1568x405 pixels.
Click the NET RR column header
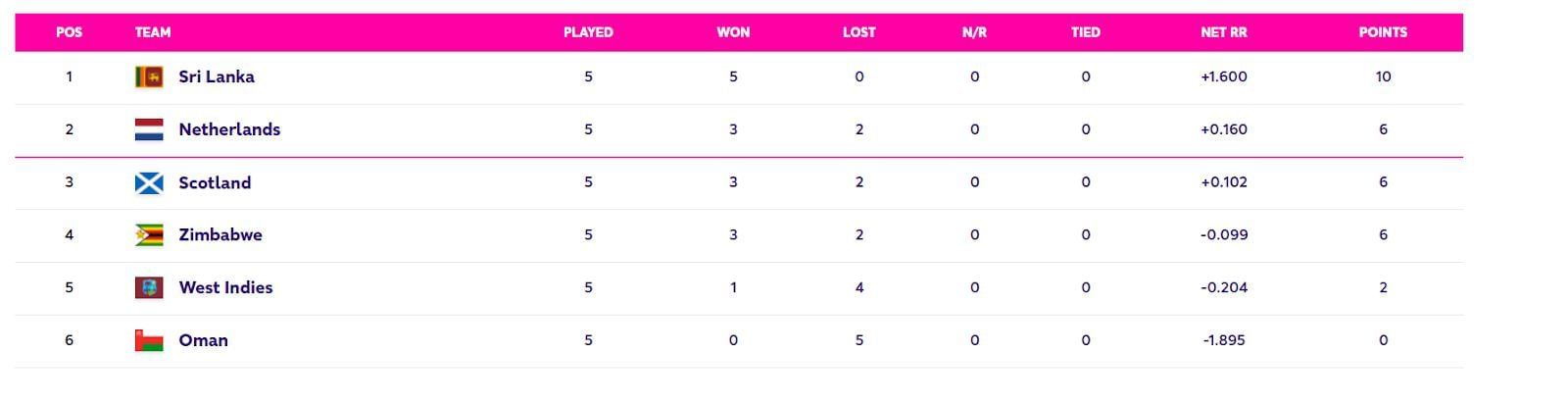coord(1223,32)
